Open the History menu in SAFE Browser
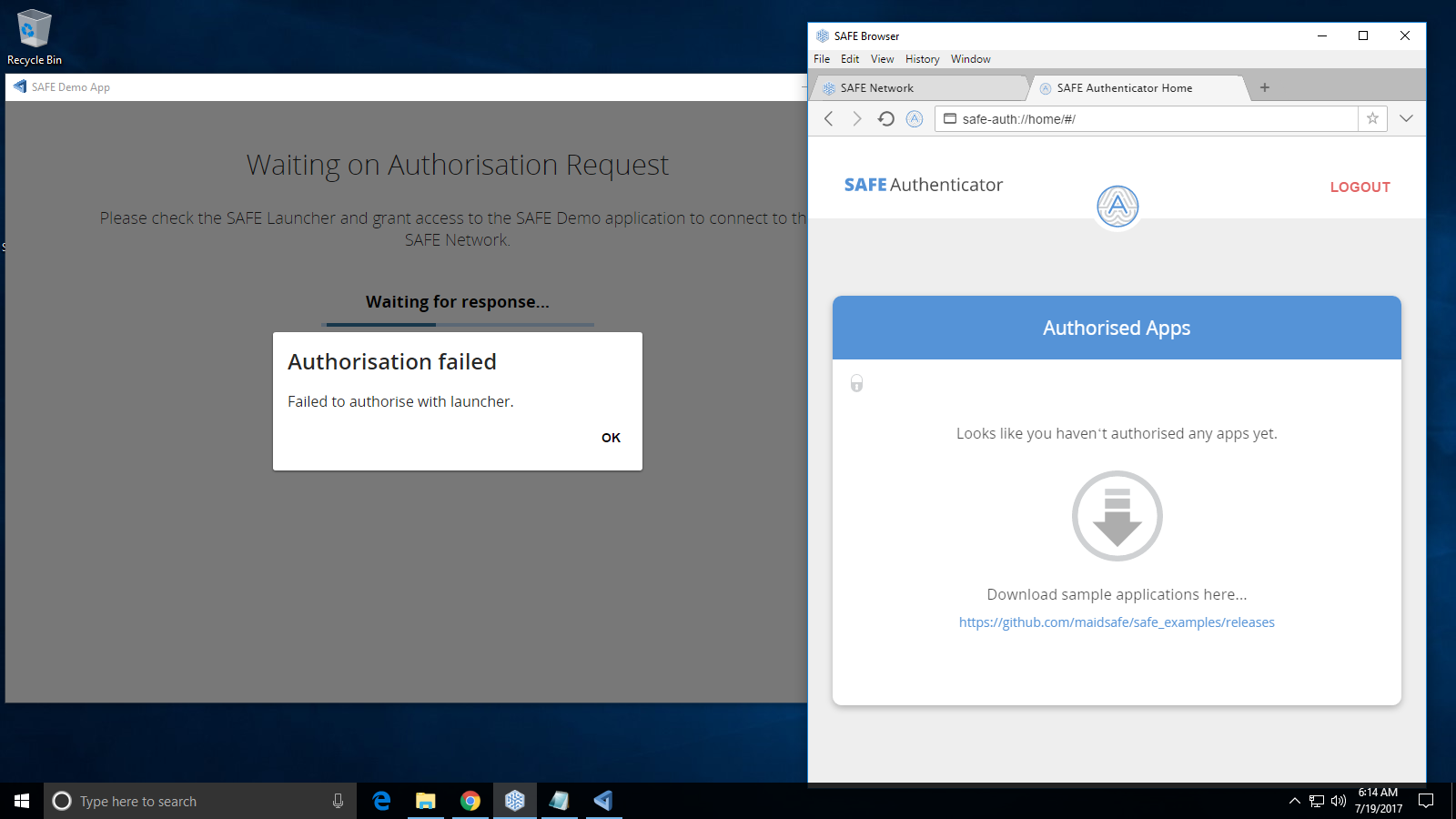Image resolution: width=1456 pixels, height=819 pixels. coord(922,59)
